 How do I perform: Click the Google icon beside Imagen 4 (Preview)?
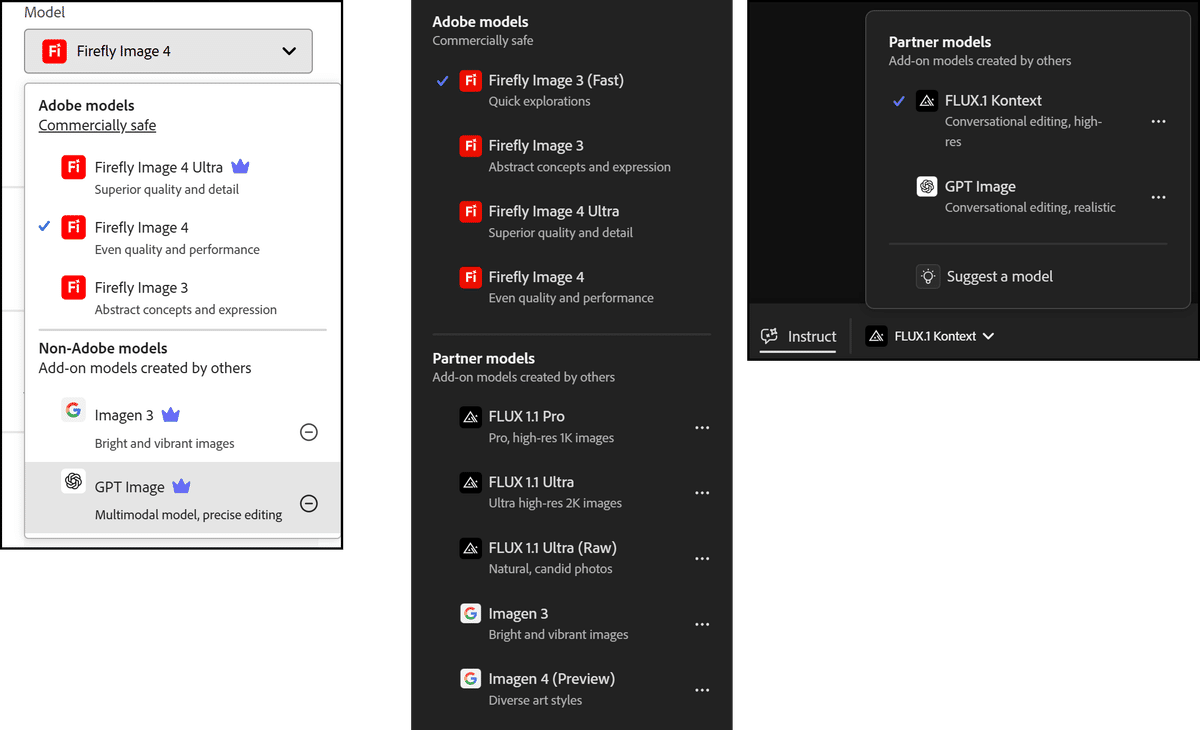[x=470, y=679]
